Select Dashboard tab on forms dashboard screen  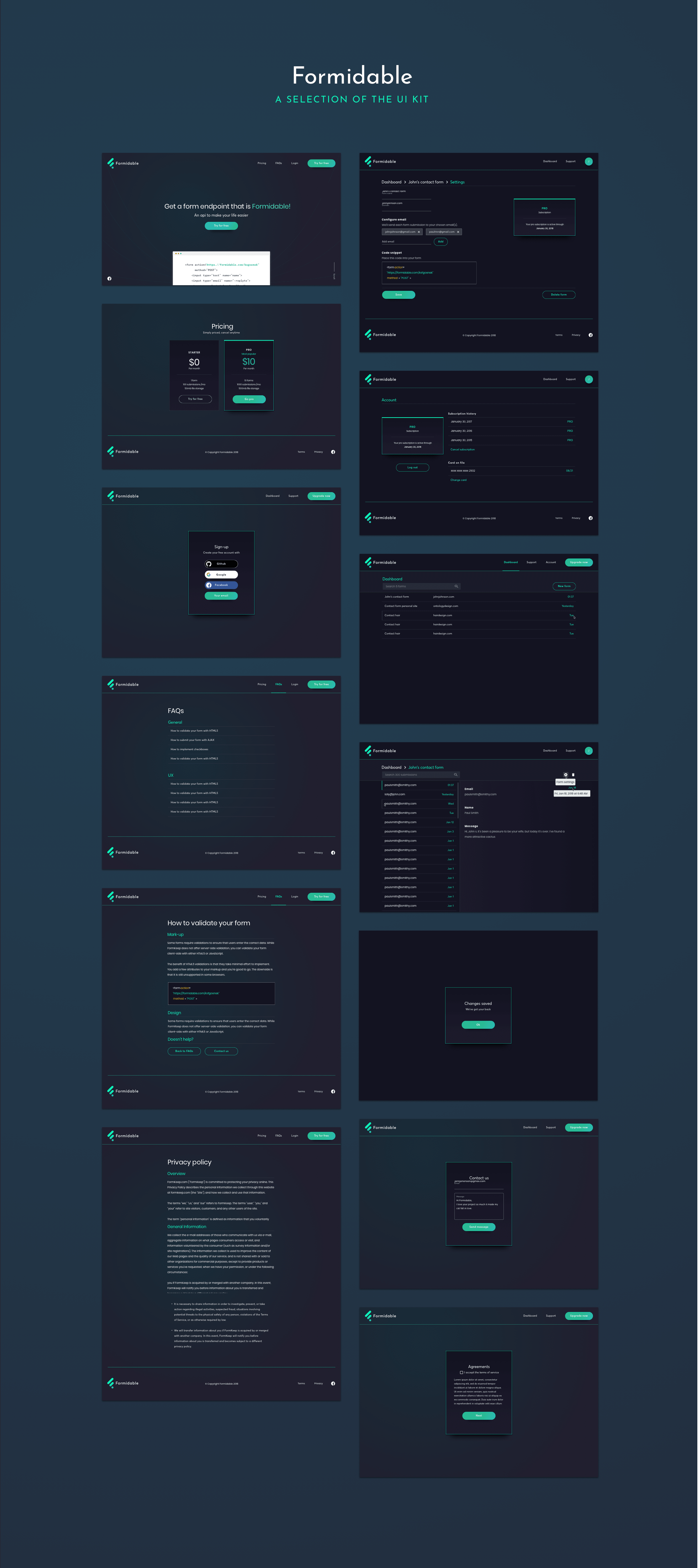(511, 562)
